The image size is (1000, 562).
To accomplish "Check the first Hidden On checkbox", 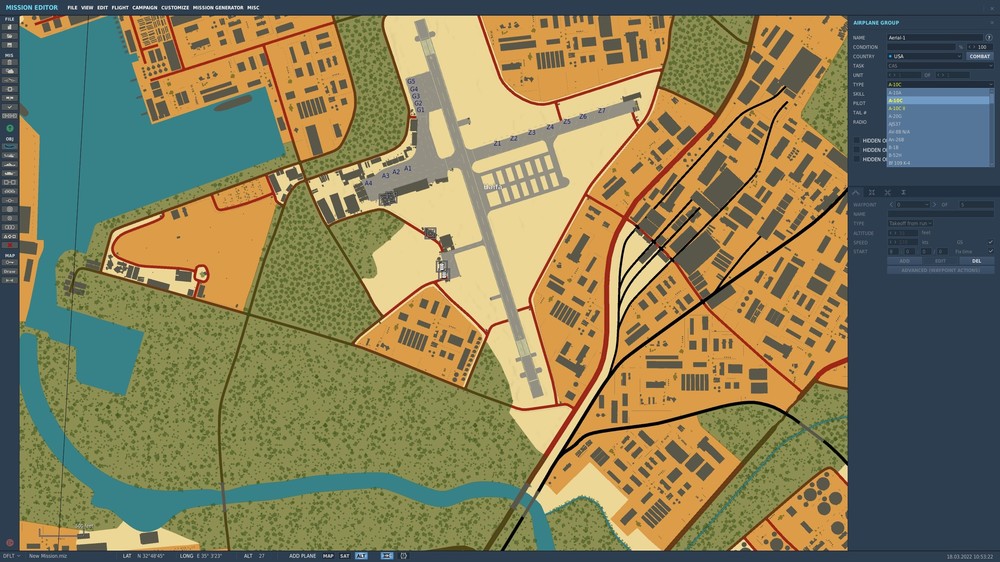I will coord(857,140).
